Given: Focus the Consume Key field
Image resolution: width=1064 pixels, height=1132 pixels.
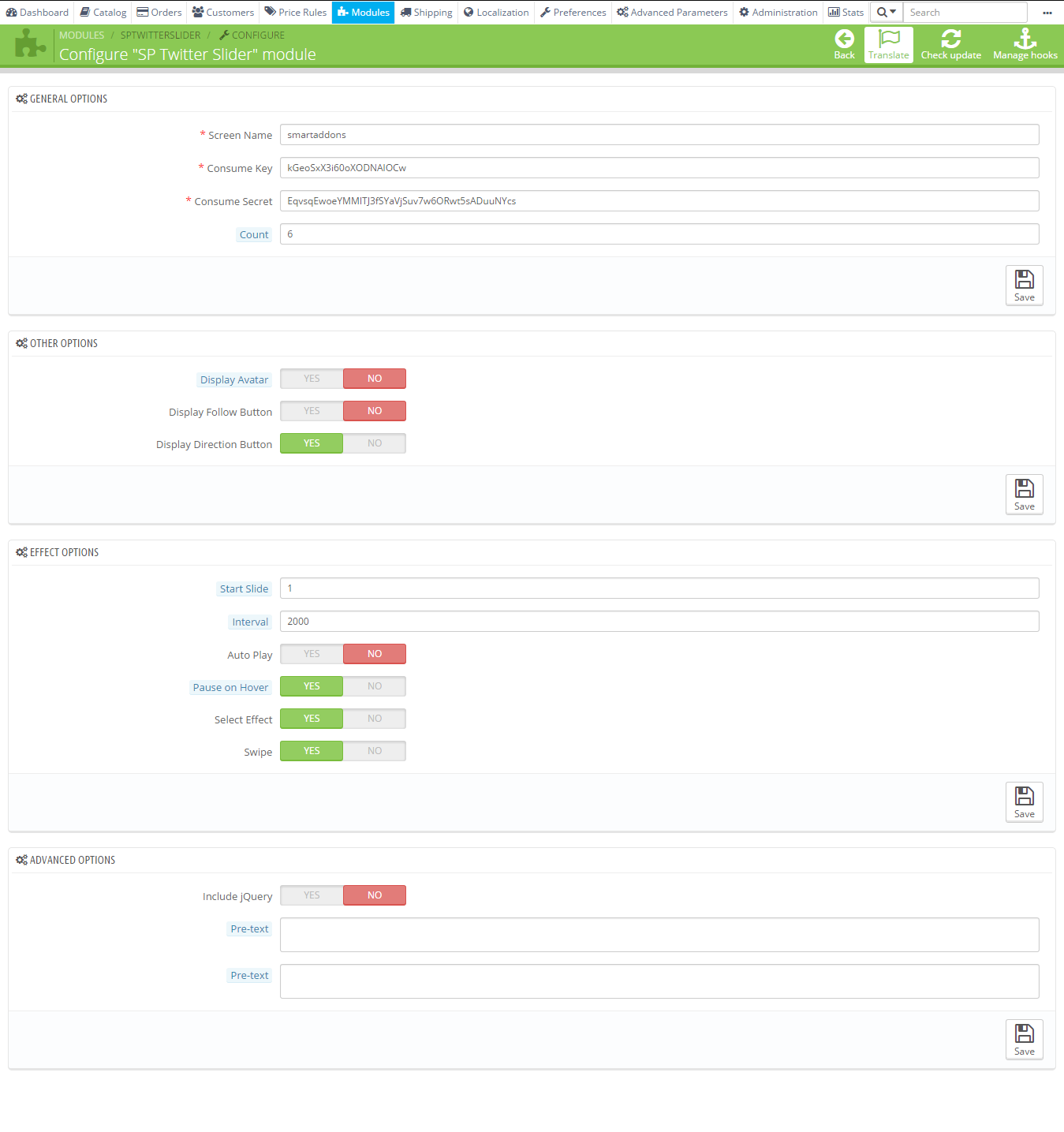Looking at the screenshot, I should (659, 168).
